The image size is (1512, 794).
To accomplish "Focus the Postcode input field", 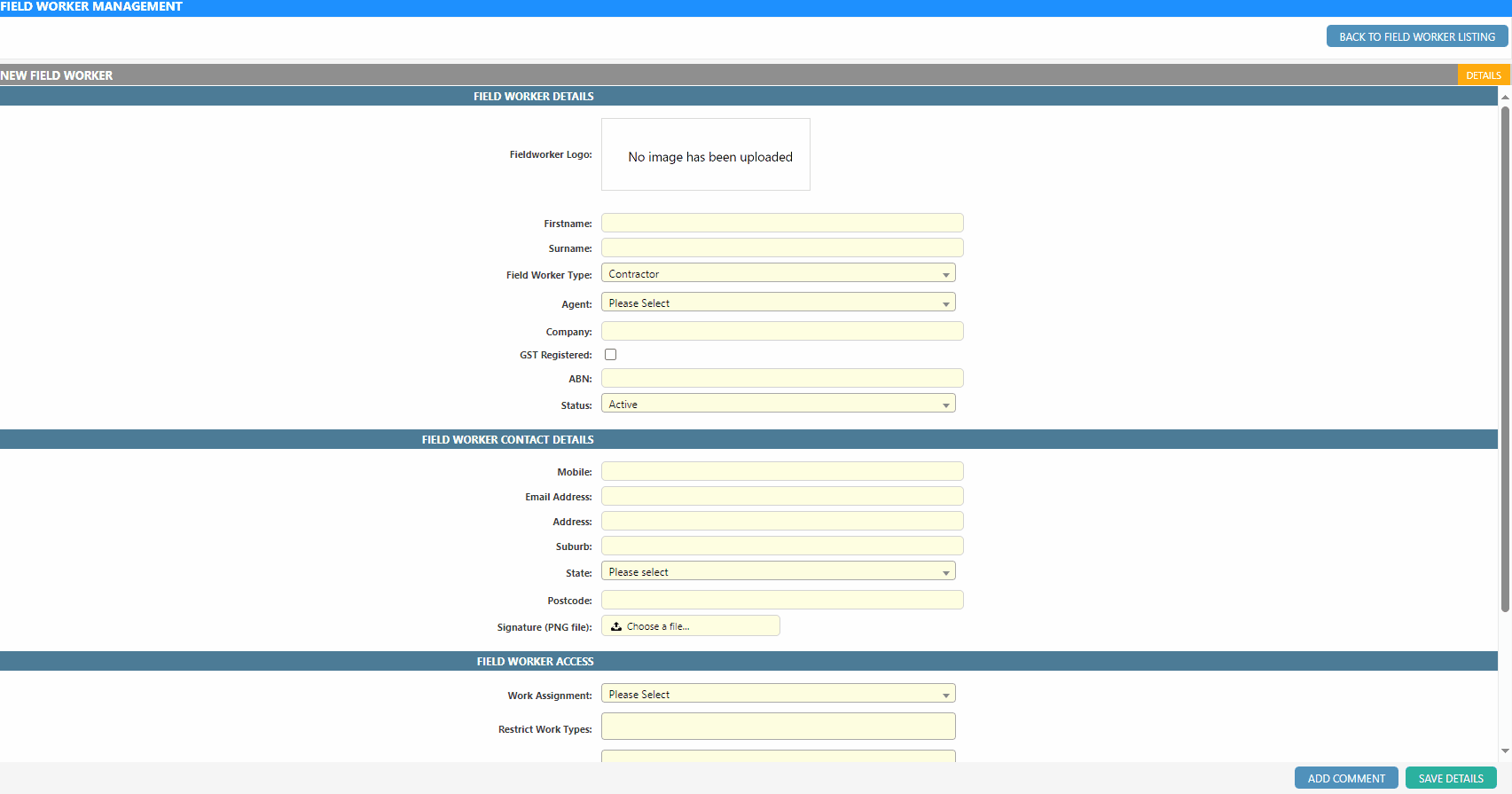I will [x=782, y=600].
